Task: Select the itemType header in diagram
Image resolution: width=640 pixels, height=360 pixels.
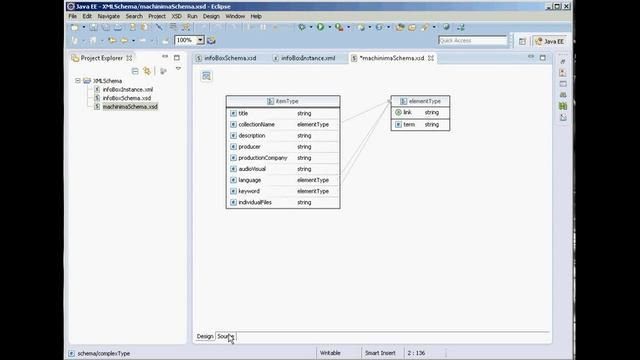Action: click(283, 101)
